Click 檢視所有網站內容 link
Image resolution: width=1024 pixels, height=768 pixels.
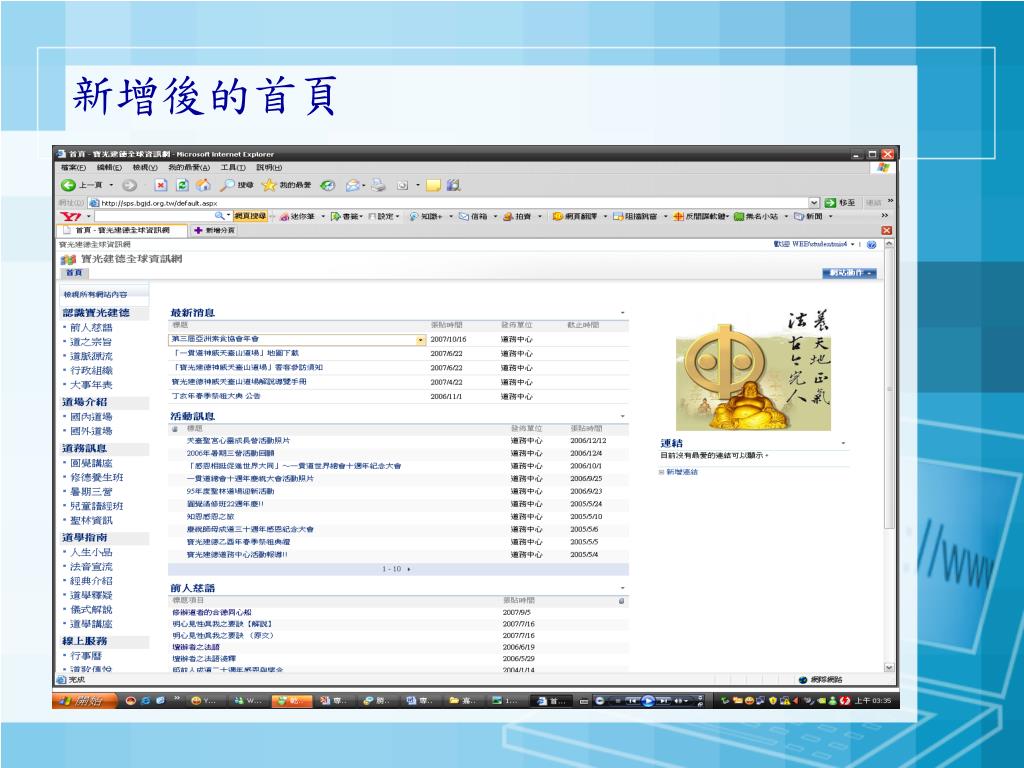pyautogui.click(x=95, y=295)
